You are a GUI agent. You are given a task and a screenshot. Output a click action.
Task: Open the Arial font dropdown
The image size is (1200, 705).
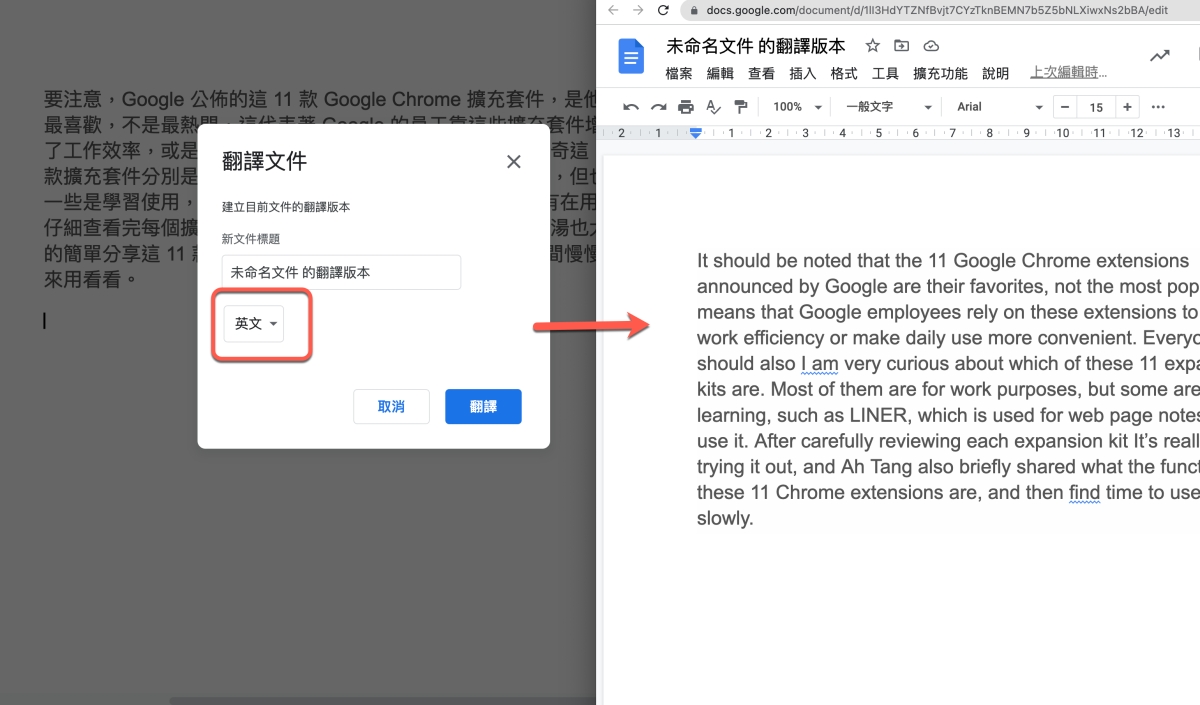[x=1000, y=107]
